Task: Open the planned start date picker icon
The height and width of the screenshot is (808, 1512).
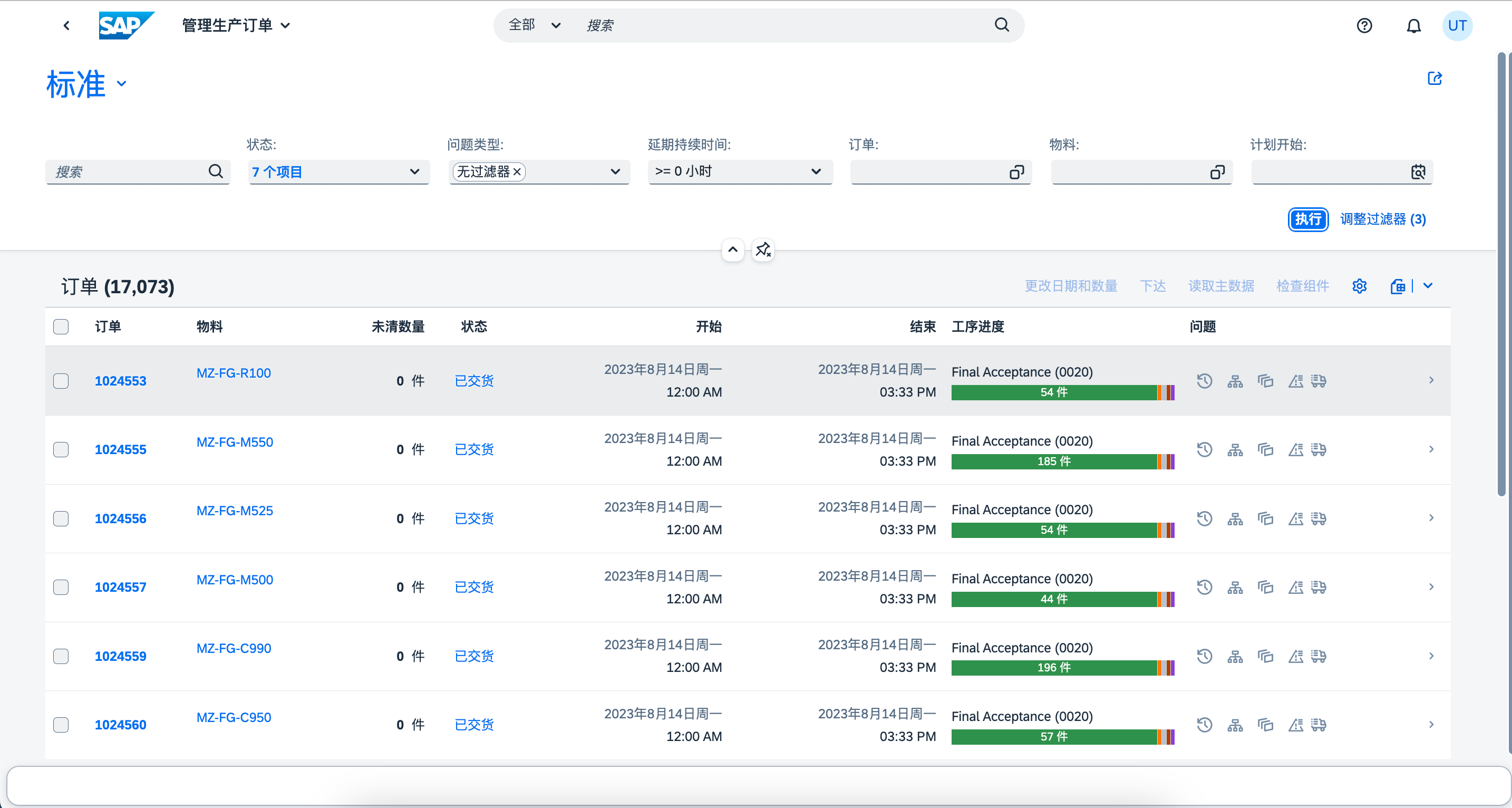Action: pyautogui.click(x=1418, y=172)
